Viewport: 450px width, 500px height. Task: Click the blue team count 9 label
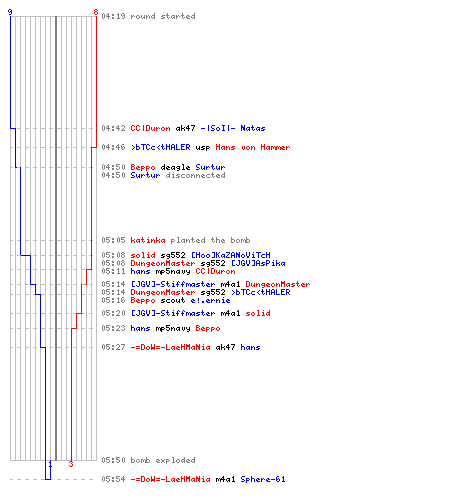10,12
